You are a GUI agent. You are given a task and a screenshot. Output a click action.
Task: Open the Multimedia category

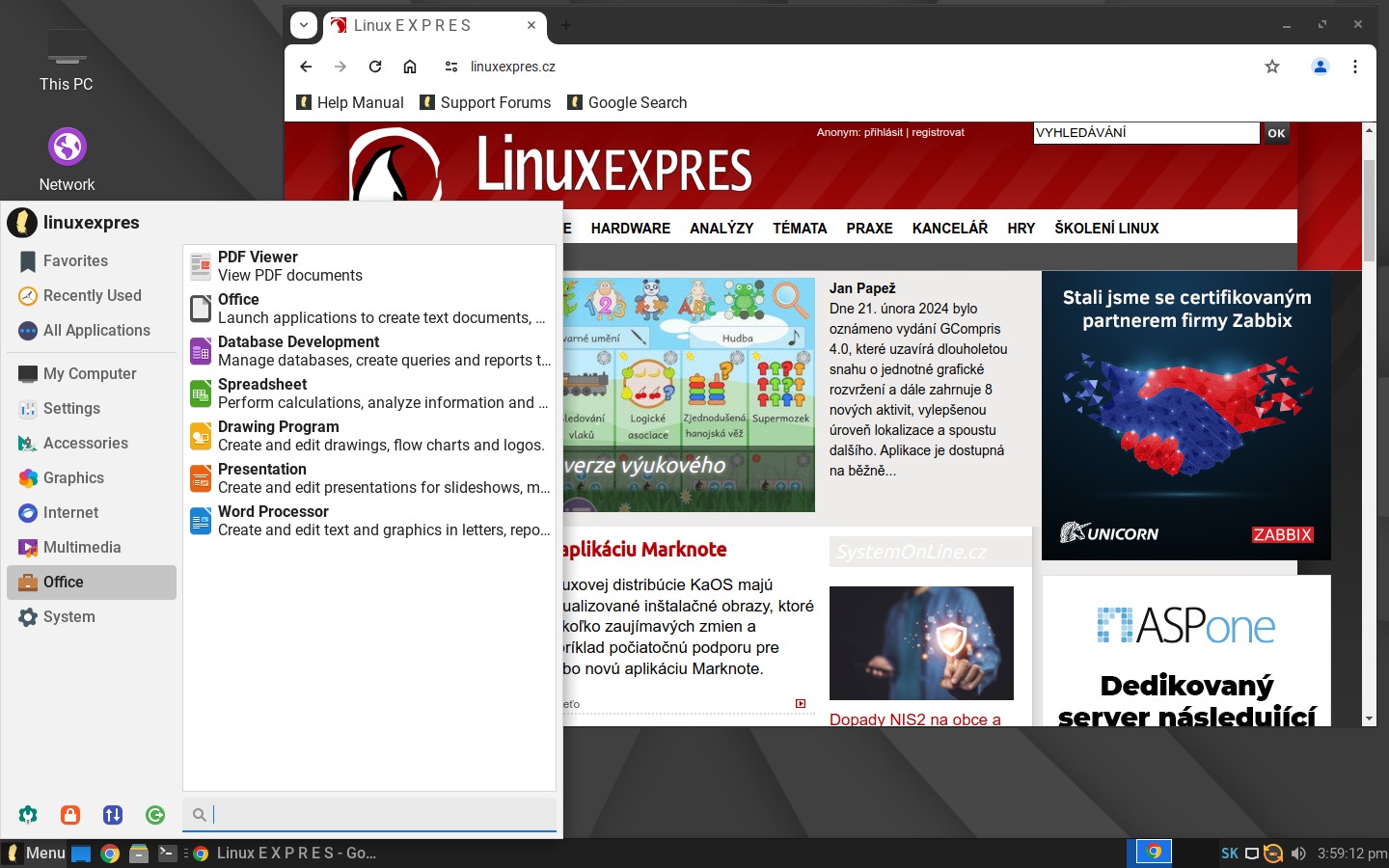point(82,548)
